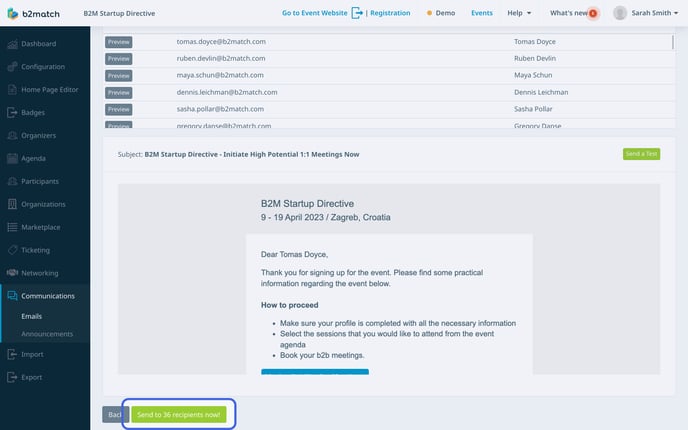Click Send to 36 recipients now button
Image resolution: width=688 pixels, height=430 pixels.
tap(179, 415)
